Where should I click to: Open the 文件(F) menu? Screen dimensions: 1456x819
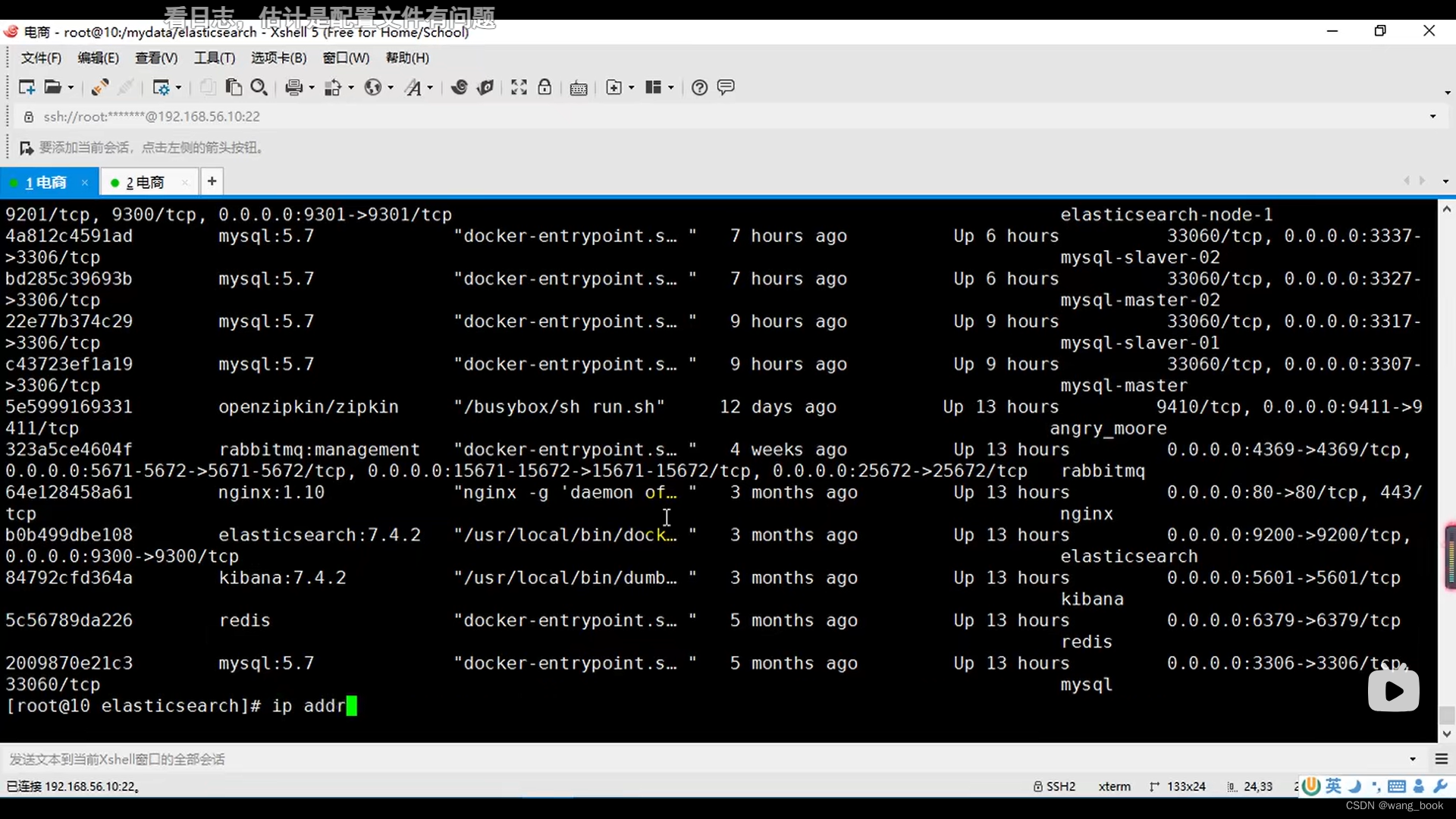41,58
